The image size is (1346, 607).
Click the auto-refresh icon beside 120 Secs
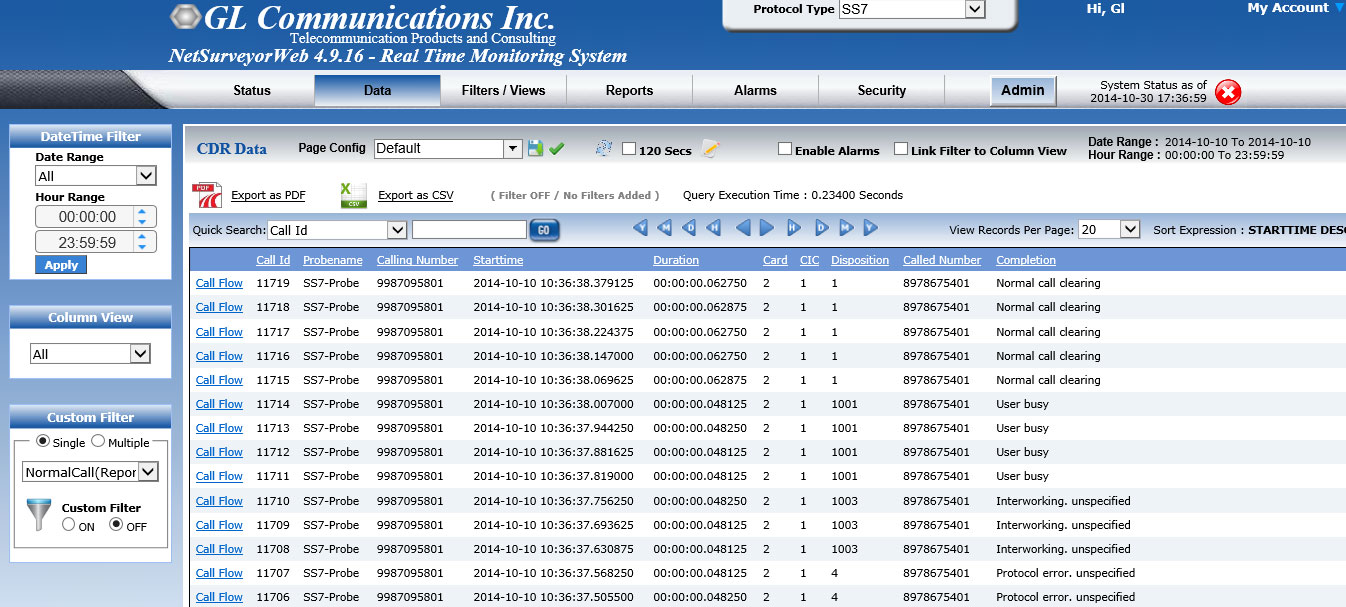tap(604, 149)
